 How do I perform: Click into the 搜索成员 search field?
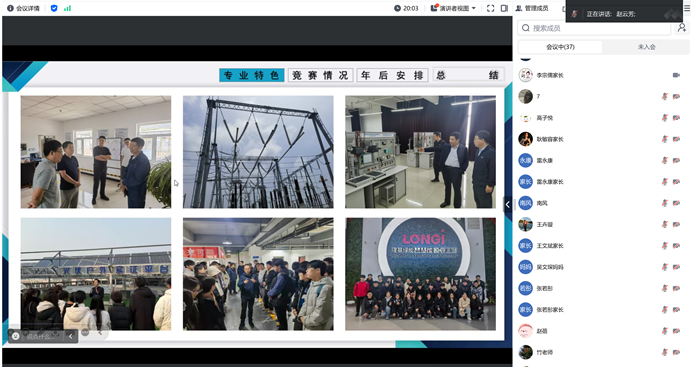[594, 28]
